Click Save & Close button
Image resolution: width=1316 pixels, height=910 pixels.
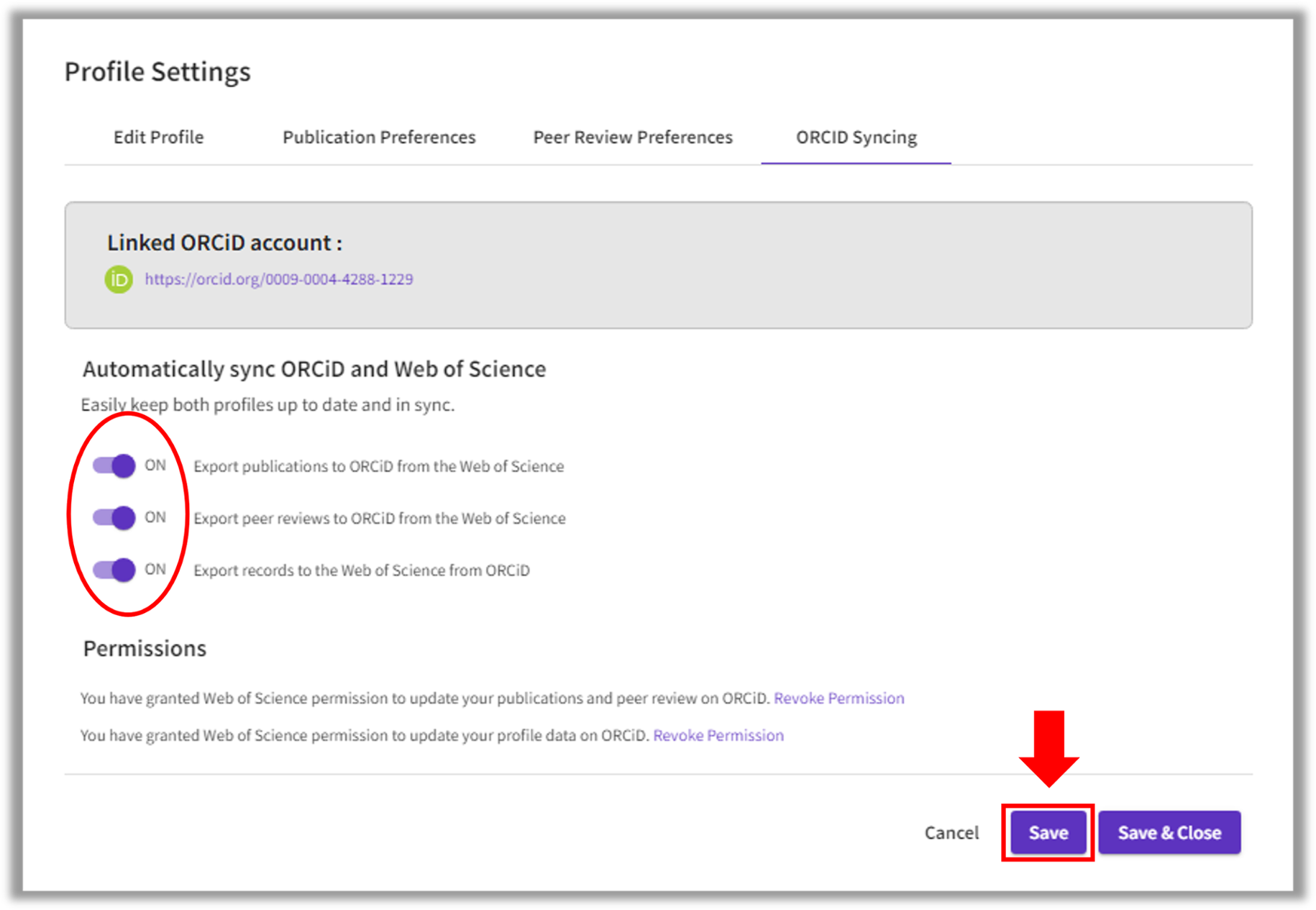coord(1169,832)
